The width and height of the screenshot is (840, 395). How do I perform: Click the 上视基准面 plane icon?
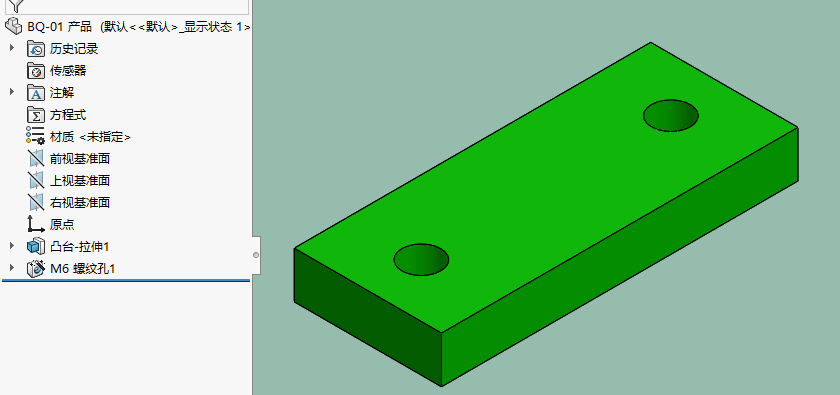click(36, 181)
